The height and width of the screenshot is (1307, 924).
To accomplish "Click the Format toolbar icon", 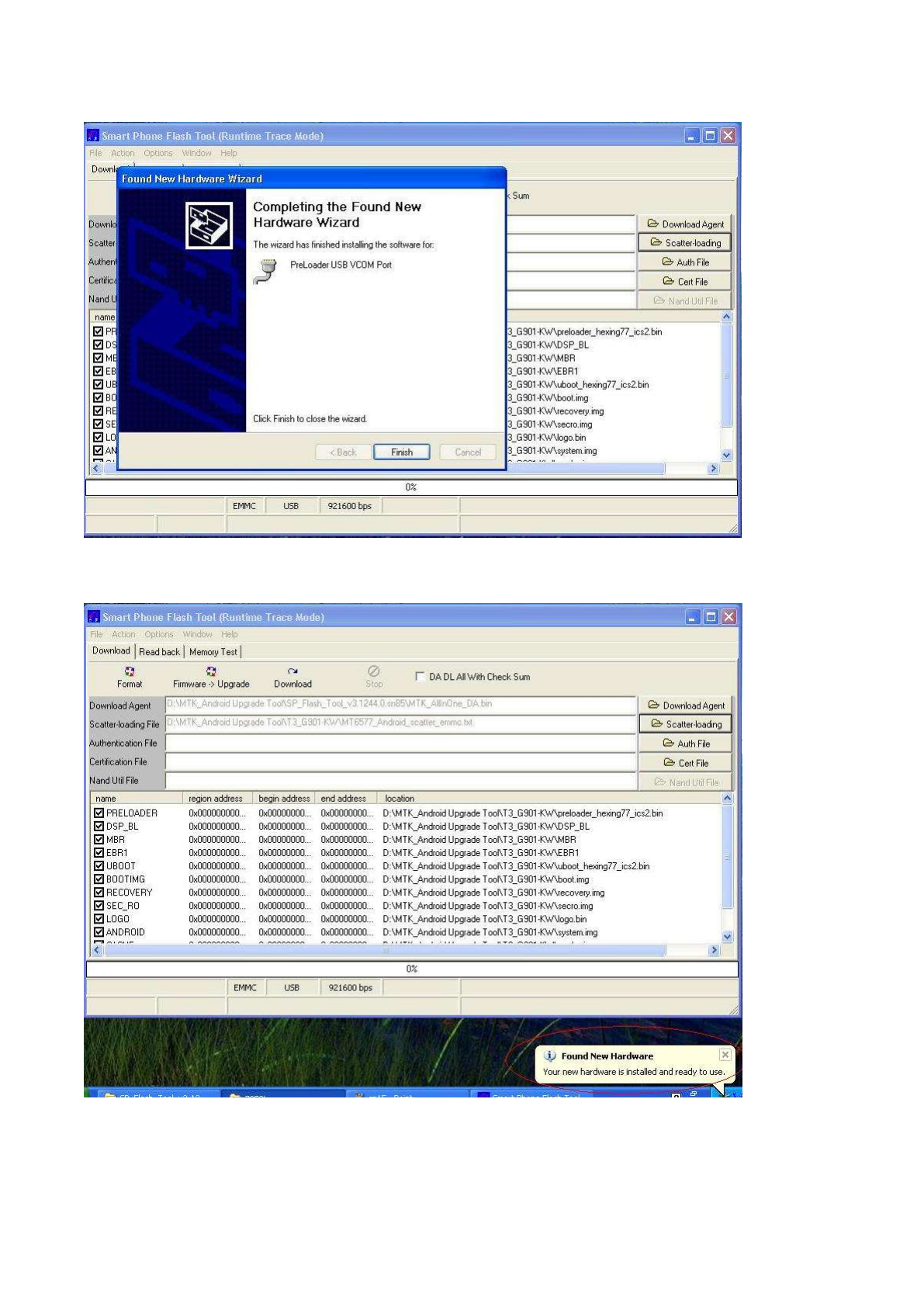I will [130, 671].
